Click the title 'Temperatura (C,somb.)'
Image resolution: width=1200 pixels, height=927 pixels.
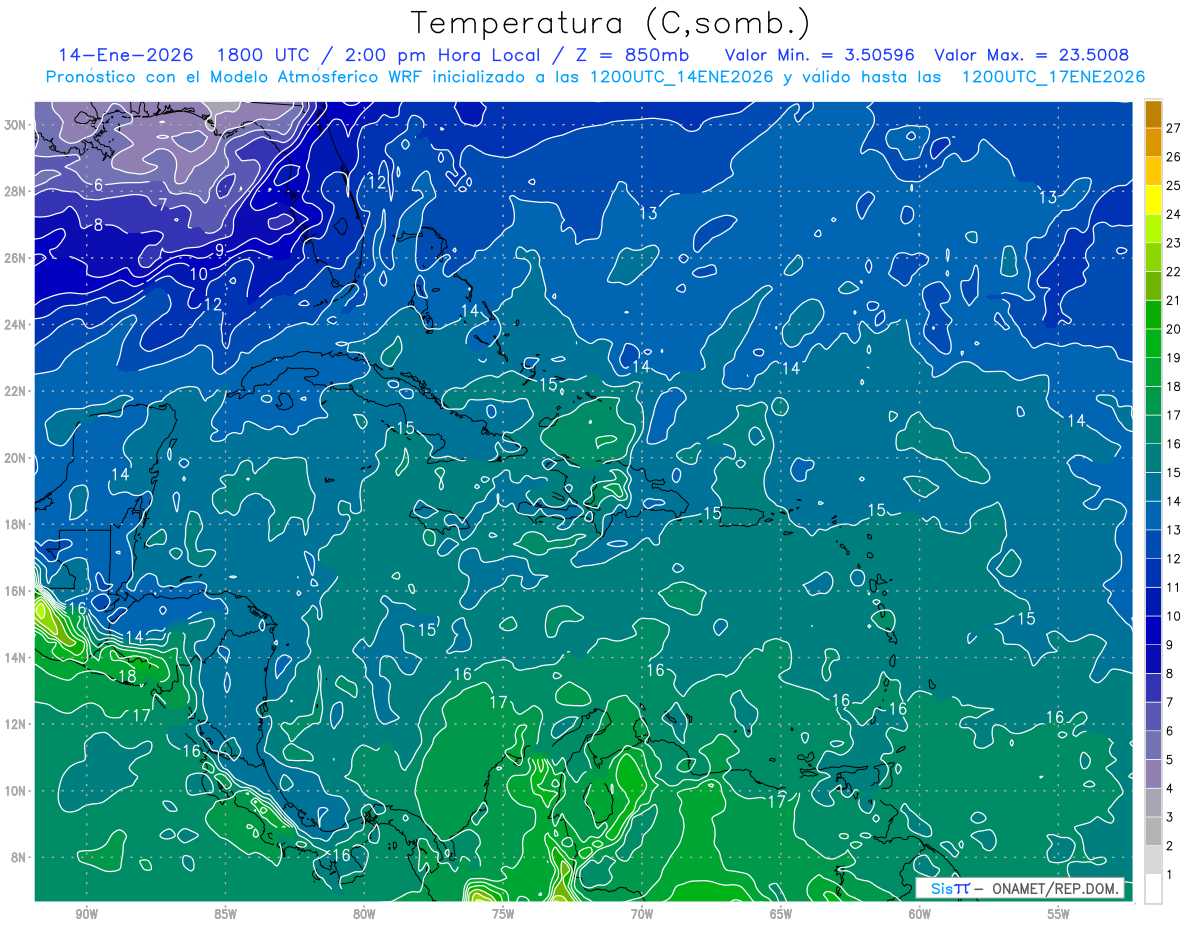pos(610,23)
